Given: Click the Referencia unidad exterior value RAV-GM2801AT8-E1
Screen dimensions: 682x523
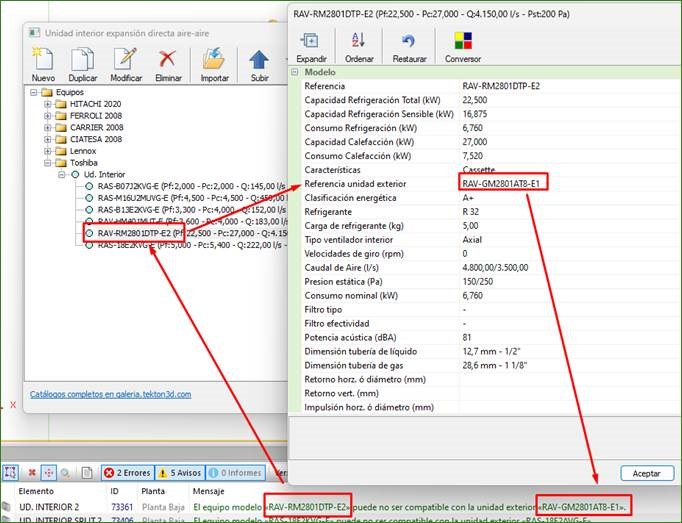Looking at the screenshot, I should tap(501, 184).
